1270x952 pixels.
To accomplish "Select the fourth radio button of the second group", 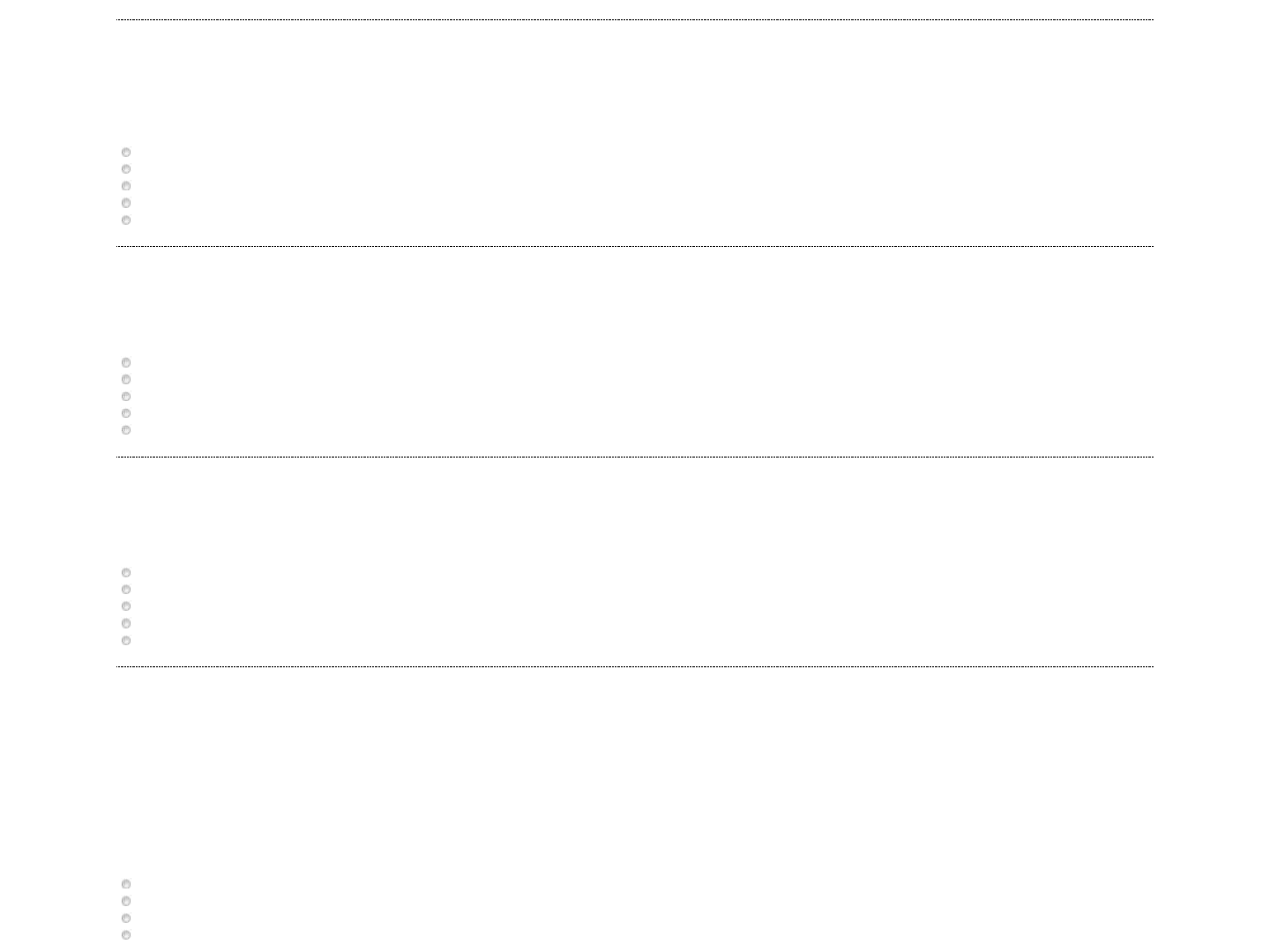I will pos(126,413).
